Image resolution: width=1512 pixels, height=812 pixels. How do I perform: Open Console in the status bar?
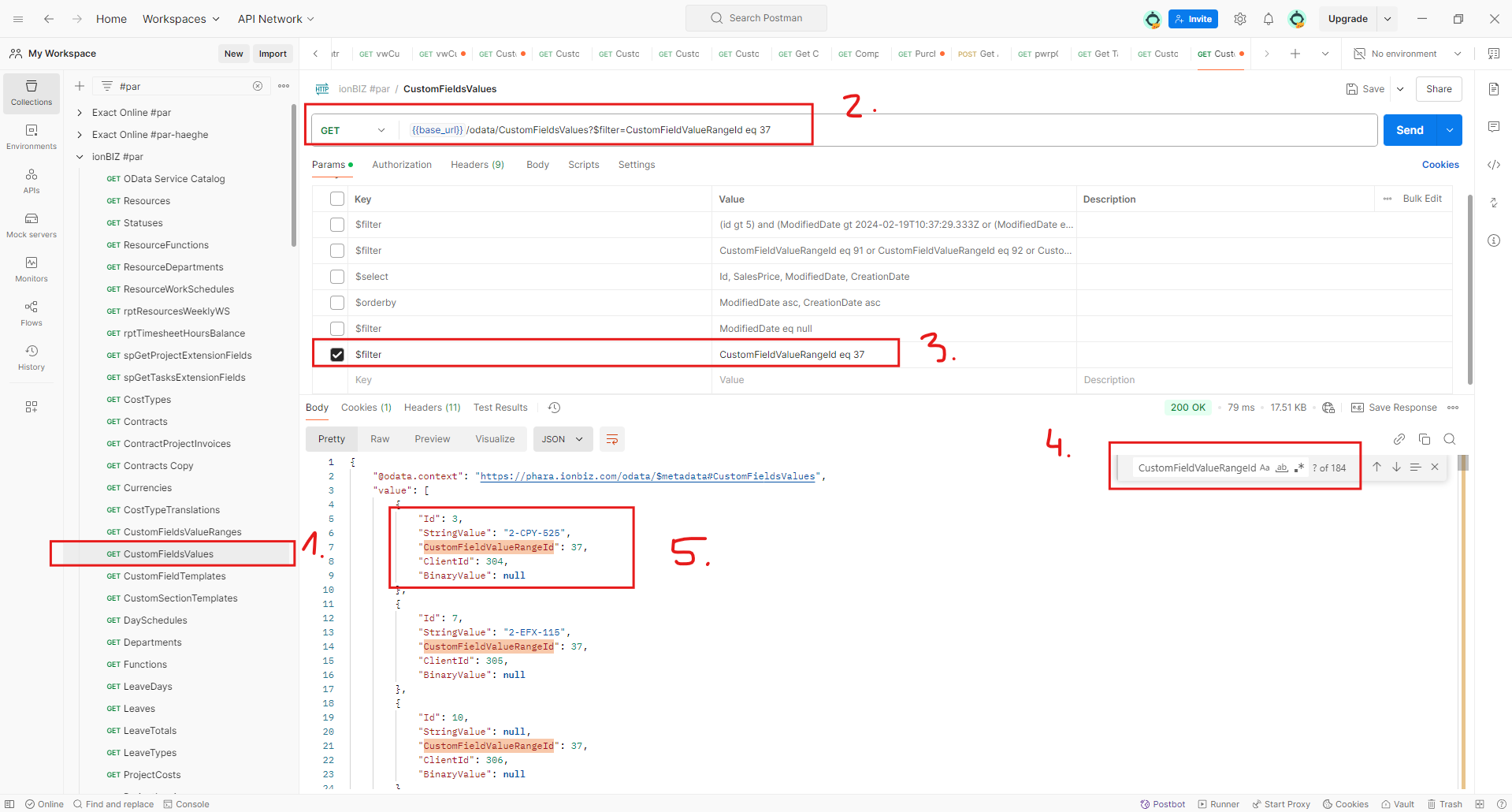coord(186,804)
